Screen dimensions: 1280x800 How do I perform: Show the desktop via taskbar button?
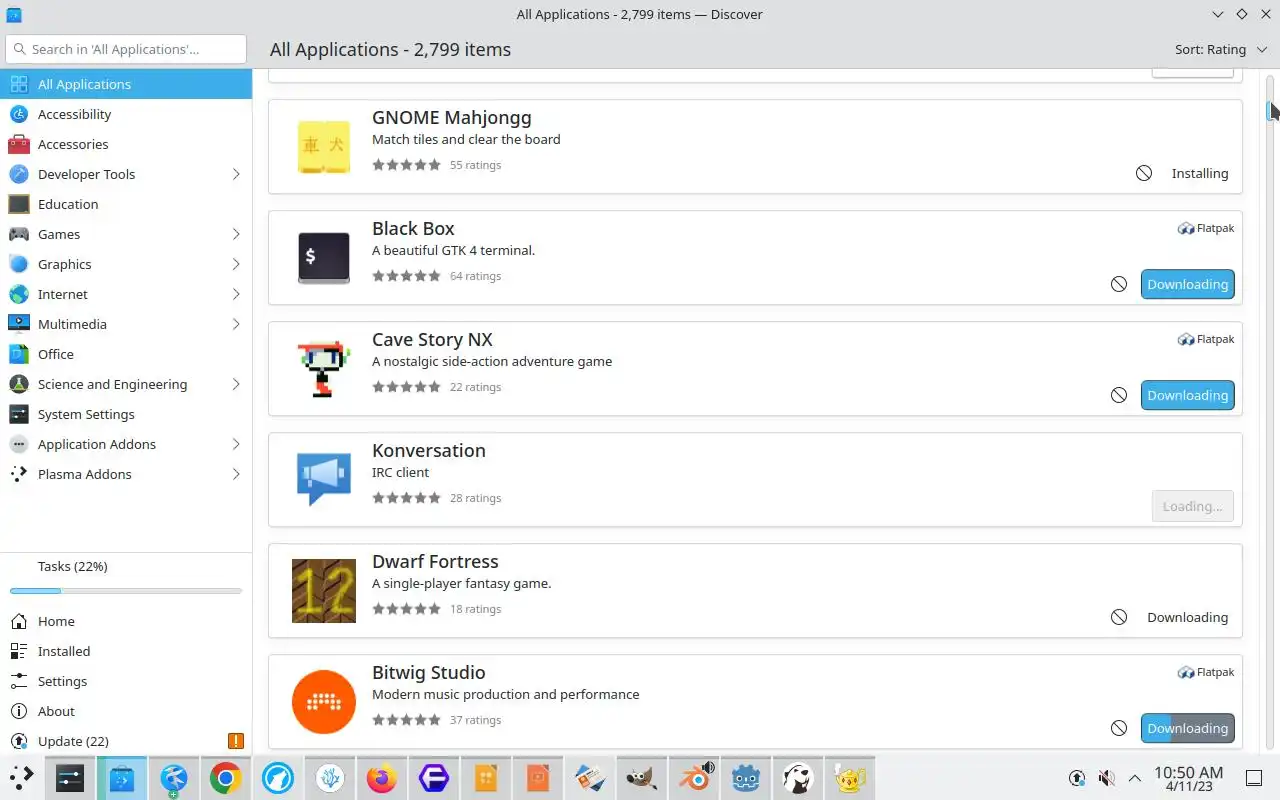1254,778
